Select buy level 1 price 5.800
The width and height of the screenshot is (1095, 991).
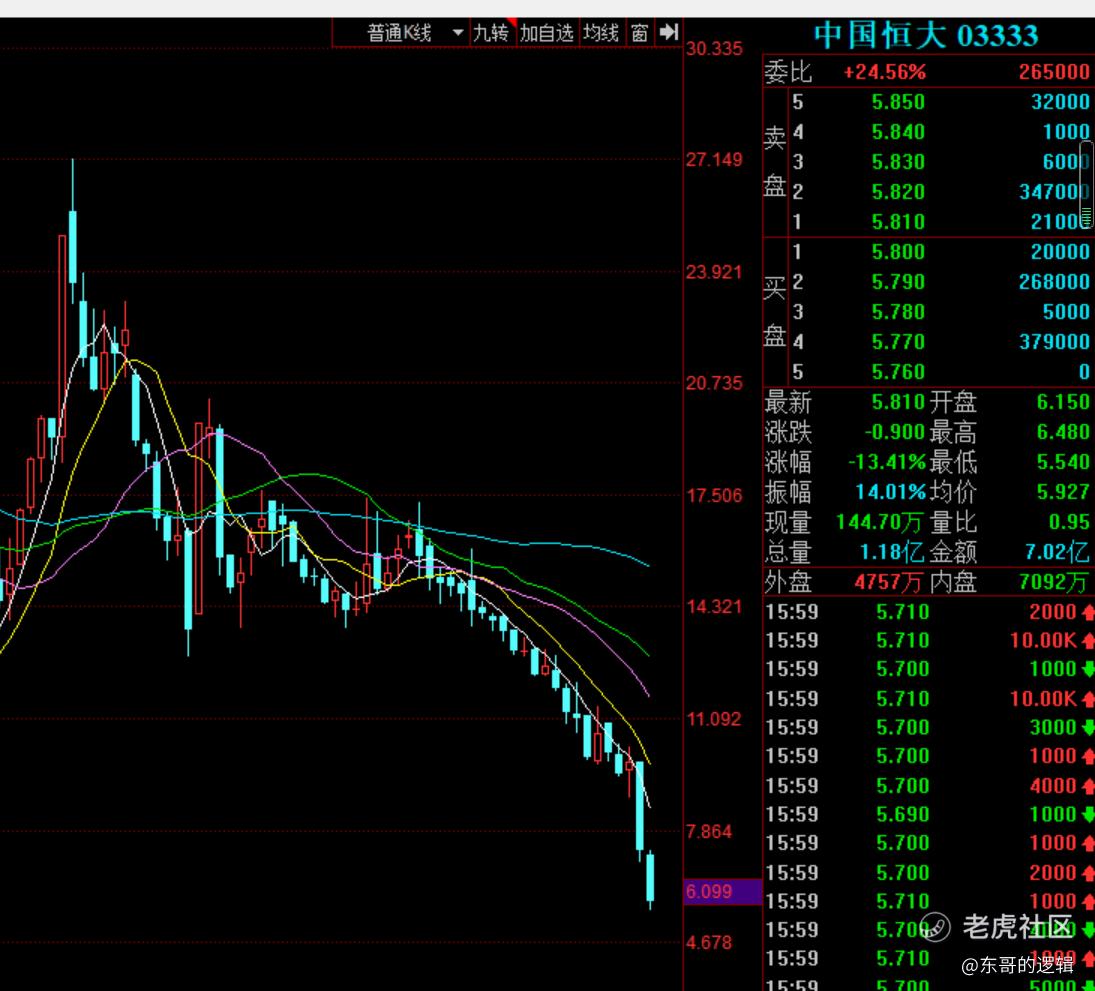(898, 252)
